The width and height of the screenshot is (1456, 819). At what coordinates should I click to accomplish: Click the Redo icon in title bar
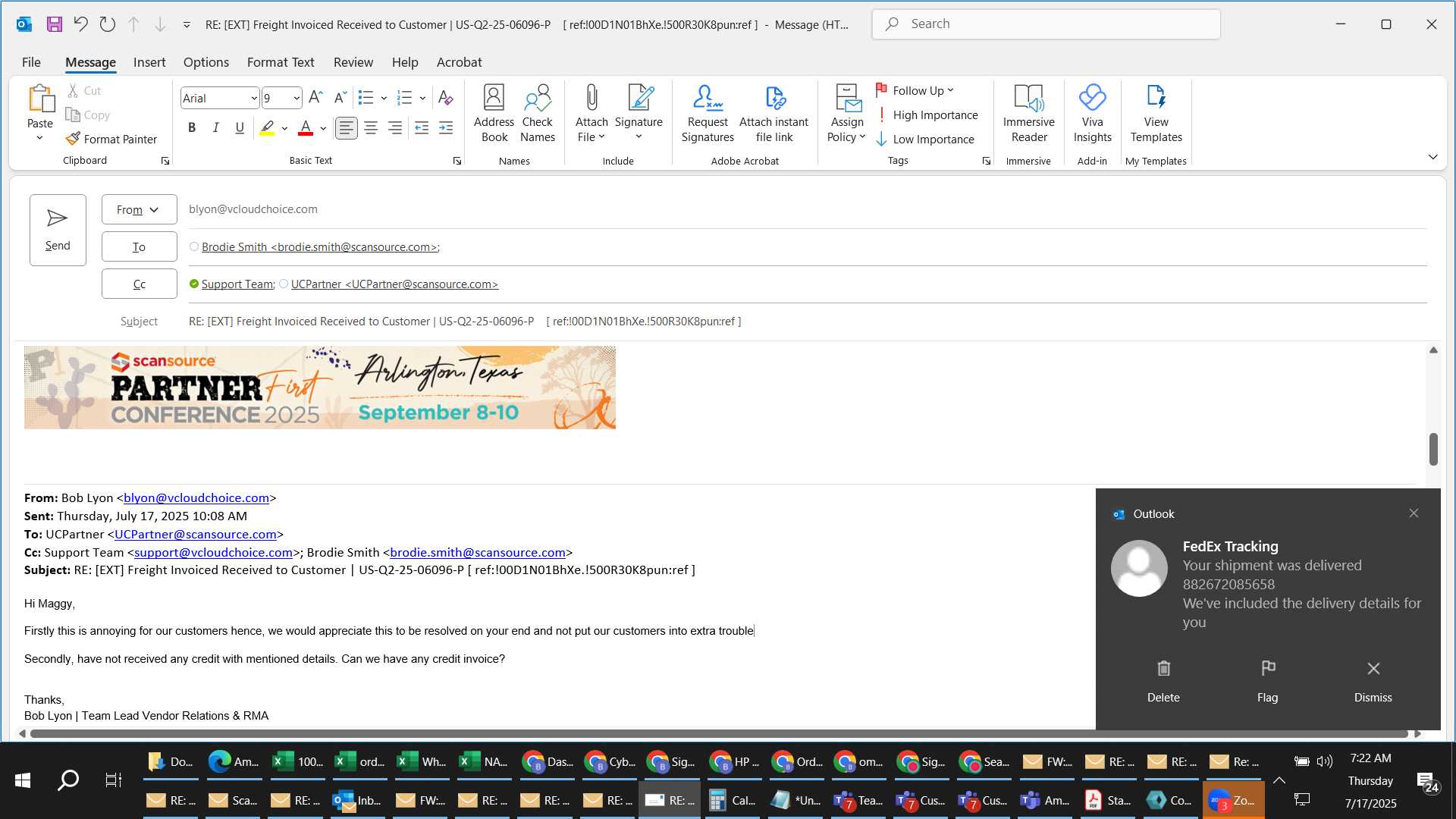[x=107, y=24]
